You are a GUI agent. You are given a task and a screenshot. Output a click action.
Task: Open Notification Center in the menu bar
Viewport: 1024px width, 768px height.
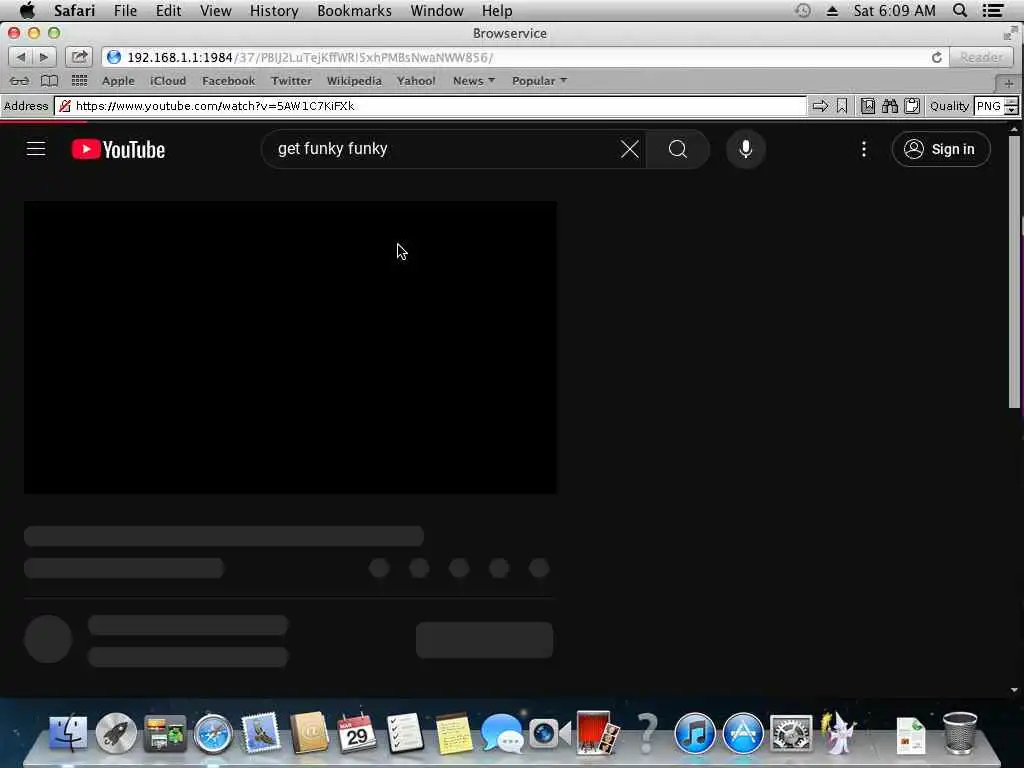tap(993, 10)
